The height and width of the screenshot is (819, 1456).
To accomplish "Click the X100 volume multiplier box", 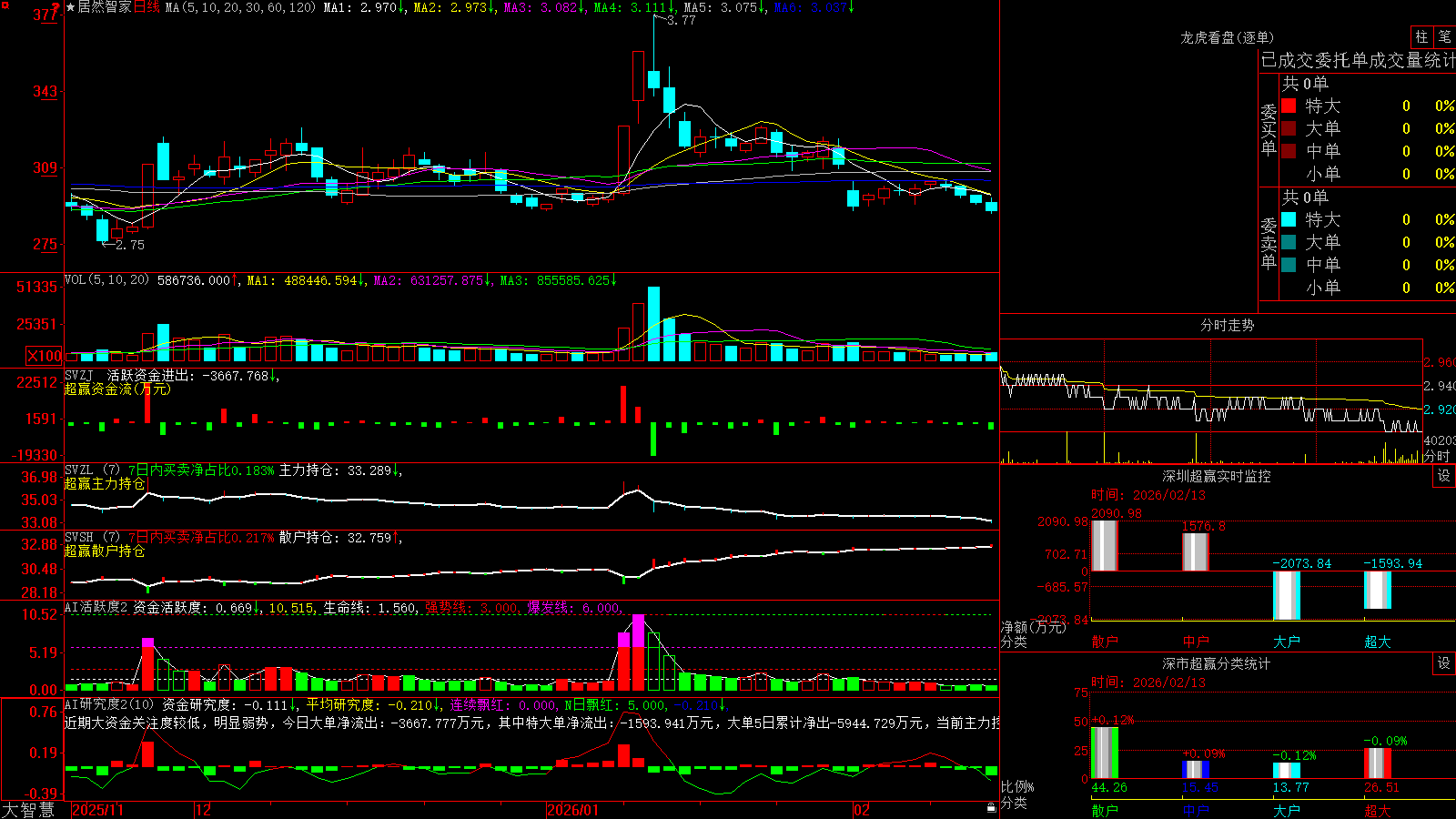I will click(x=45, y=356).
